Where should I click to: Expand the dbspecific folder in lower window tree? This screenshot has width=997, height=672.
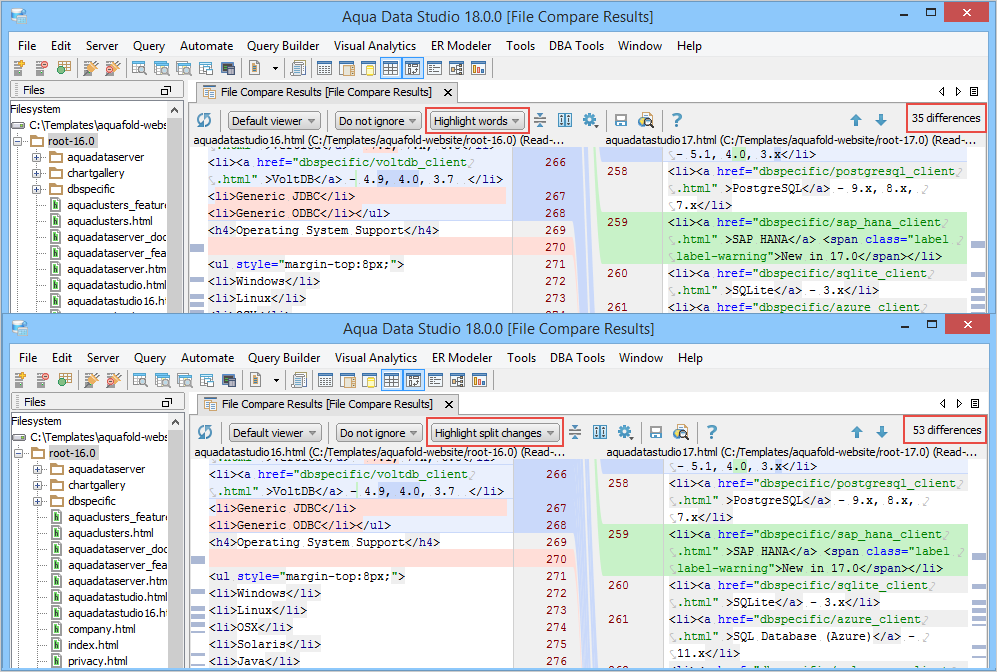tap(37, 501)
